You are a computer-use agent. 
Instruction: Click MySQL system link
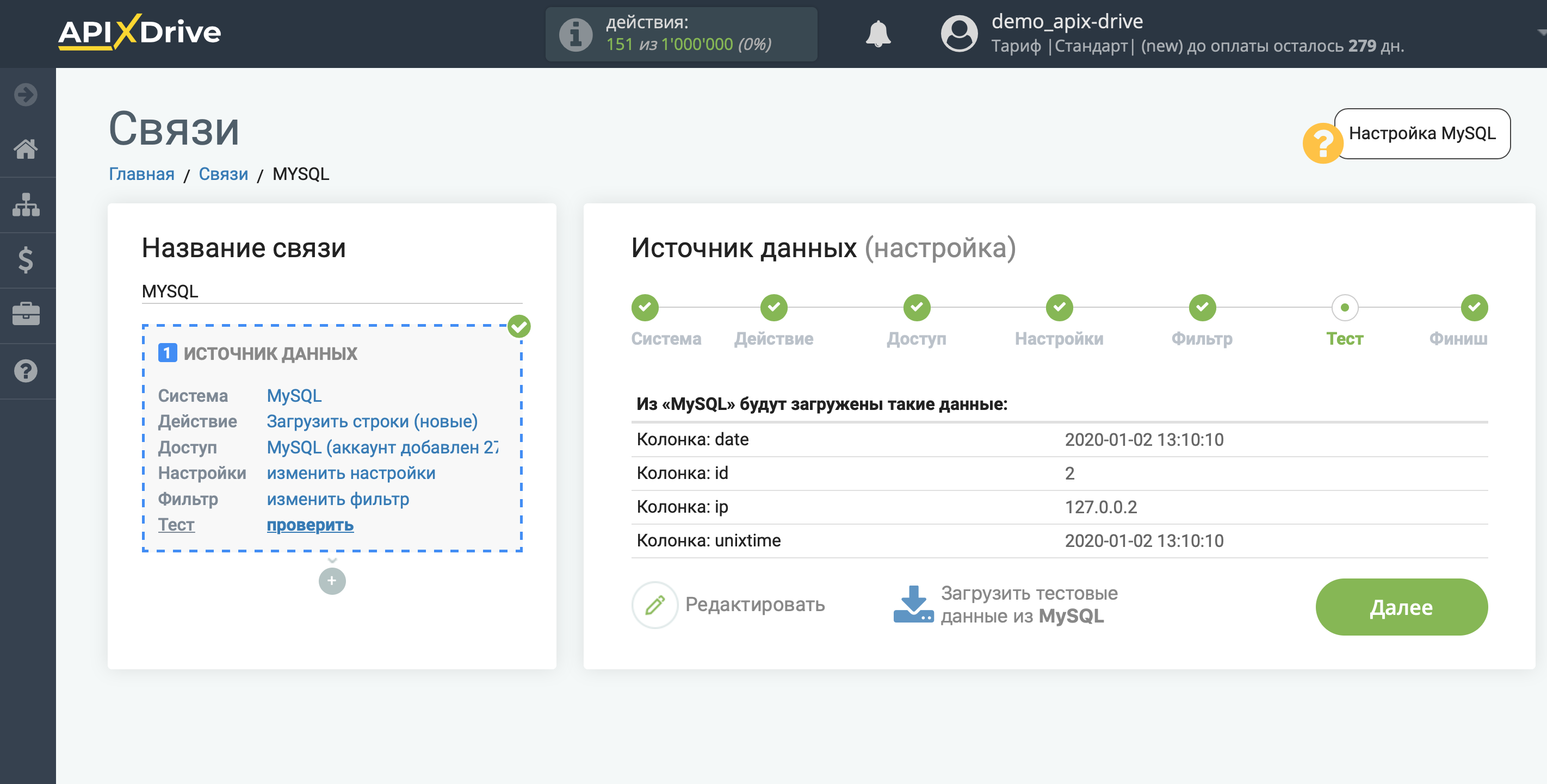pos(294,396)
